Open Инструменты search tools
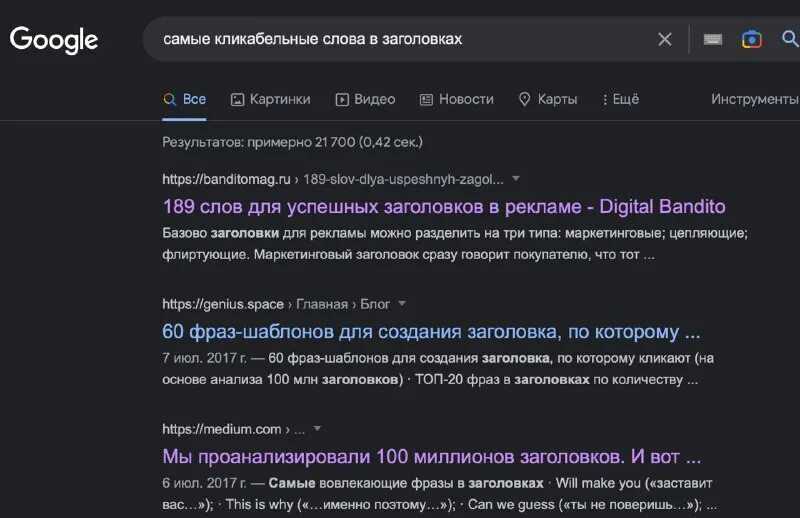The height and width of the screenshot is (518, 800). pos(755,99)
